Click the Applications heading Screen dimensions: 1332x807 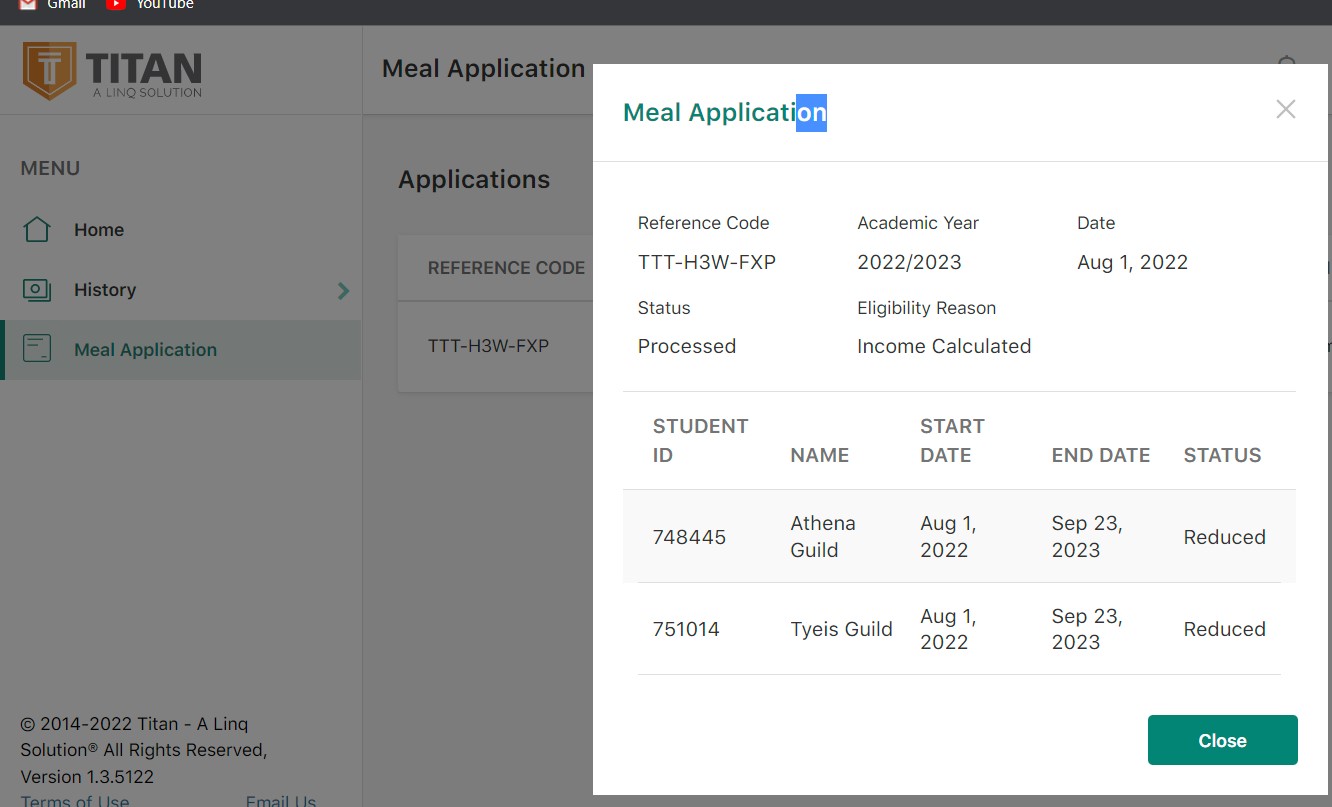(474, 180)
